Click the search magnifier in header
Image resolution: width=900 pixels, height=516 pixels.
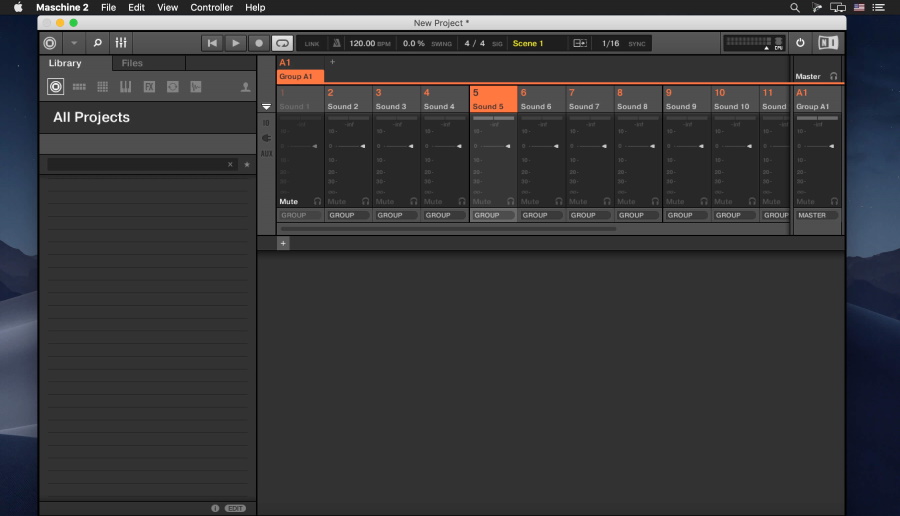98,43
